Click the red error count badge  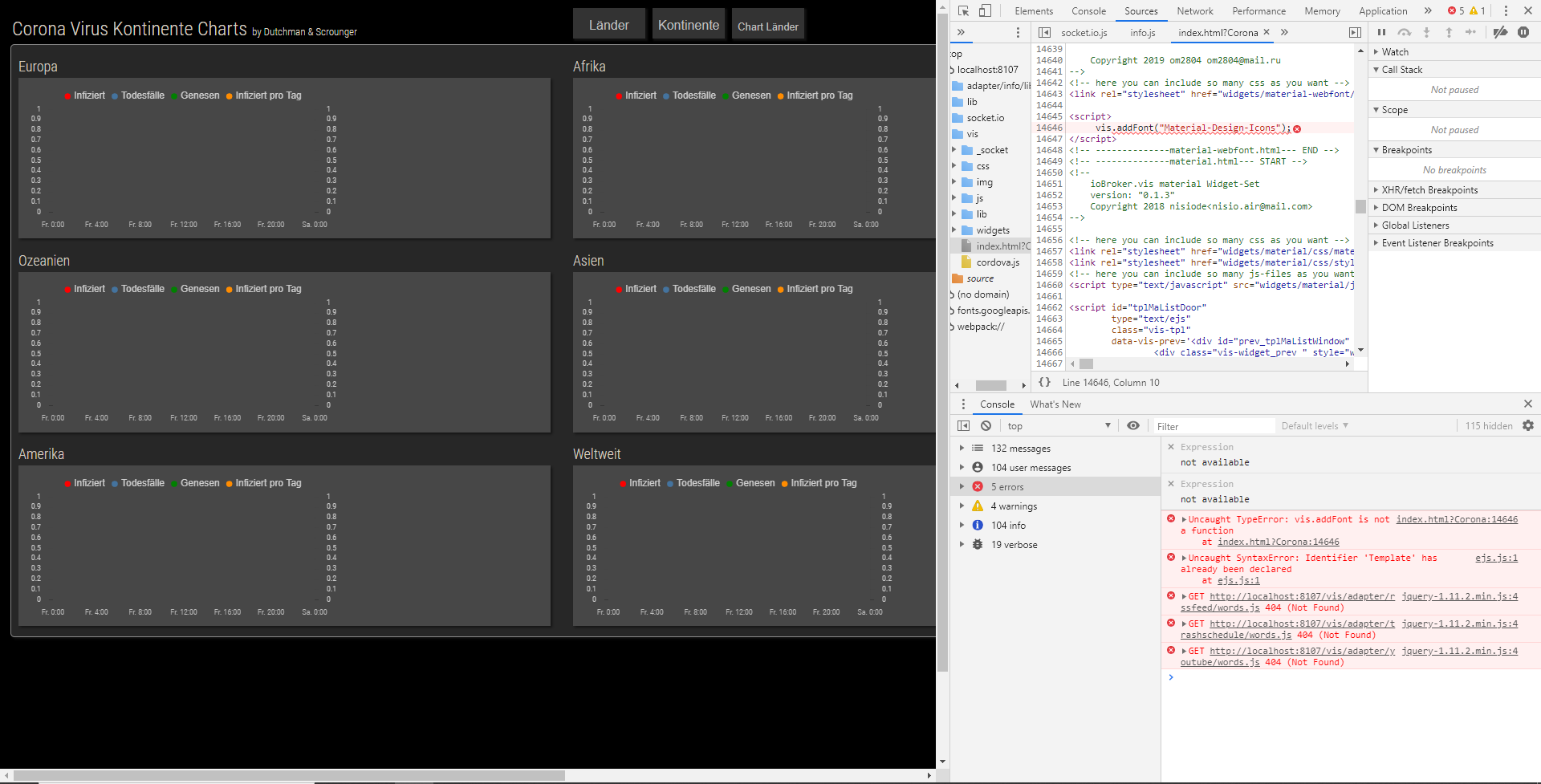tap(1456, 10)
